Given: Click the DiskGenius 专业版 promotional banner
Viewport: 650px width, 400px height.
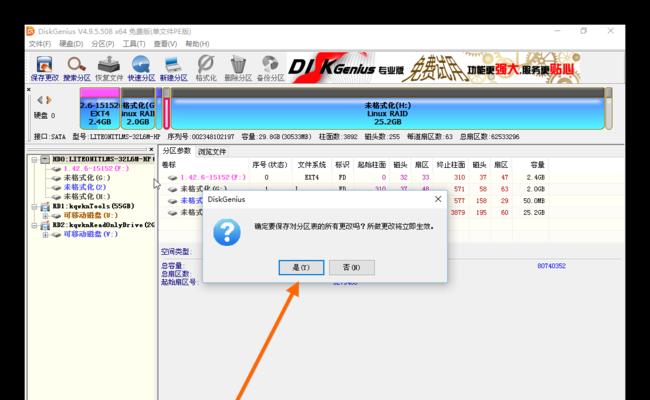Looking at the screenshot, I should click(x=433, y=68).
